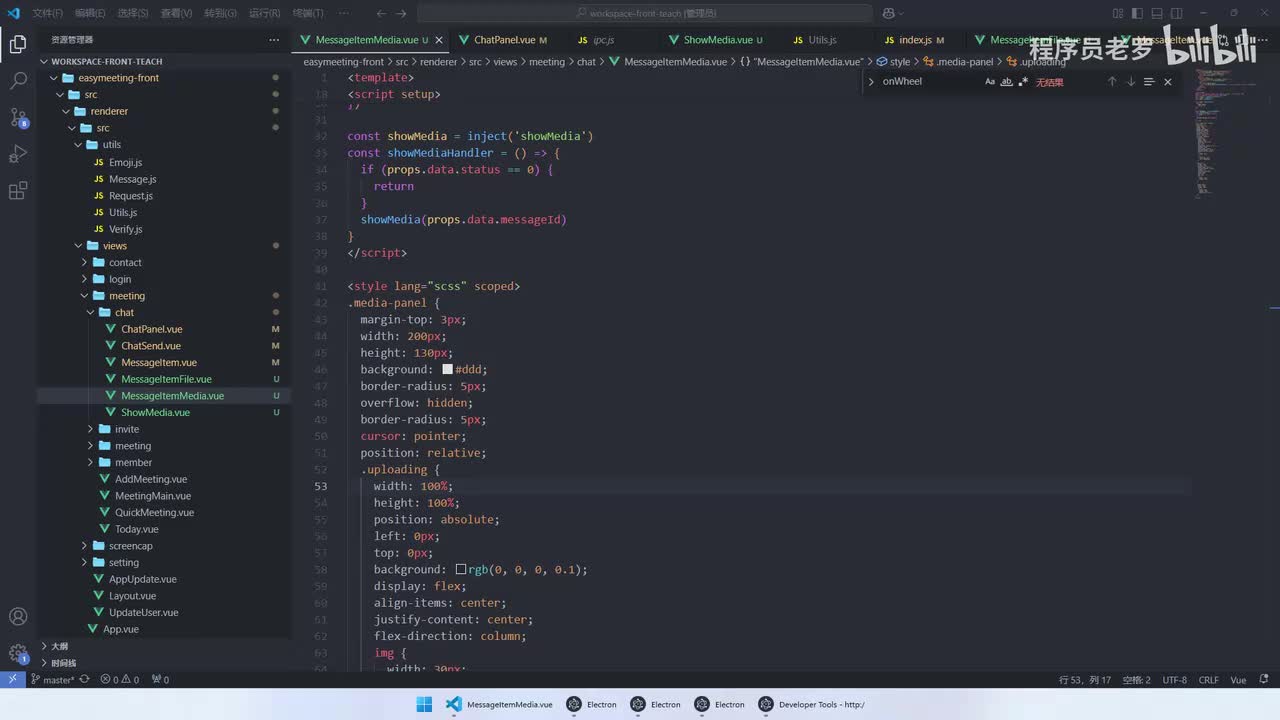Toggle Match Case in the find widget
Image resolution: width=1280 pixels, height=720 pixels.
tap(990, 82)
